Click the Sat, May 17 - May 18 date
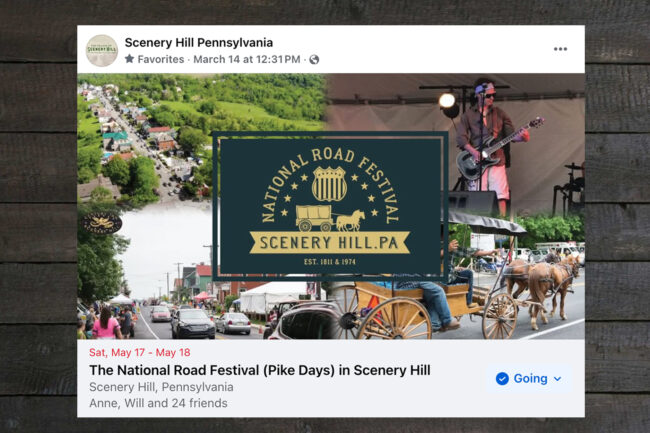 click(x=140, y=353)
